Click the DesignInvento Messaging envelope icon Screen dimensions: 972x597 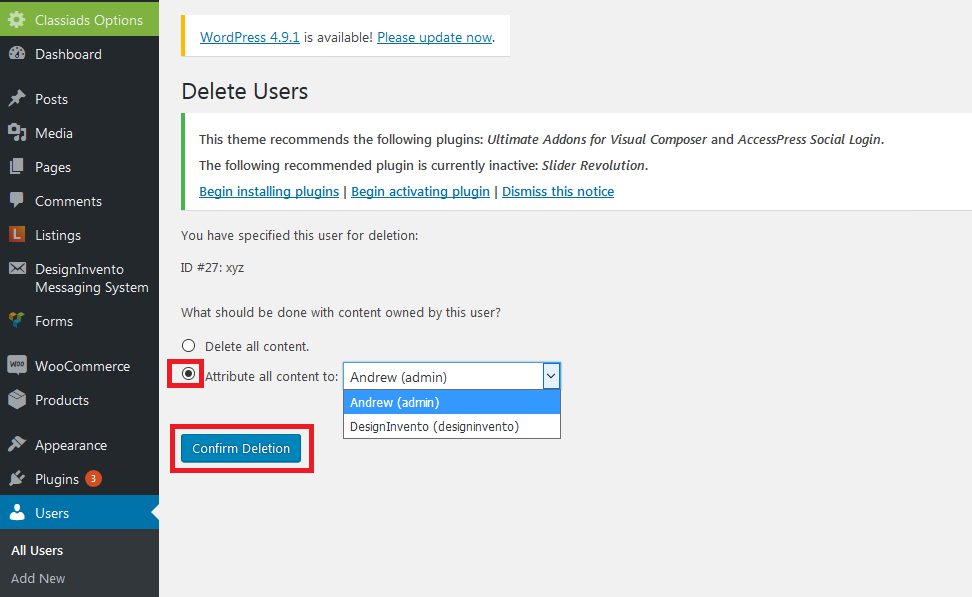point(17,268)
